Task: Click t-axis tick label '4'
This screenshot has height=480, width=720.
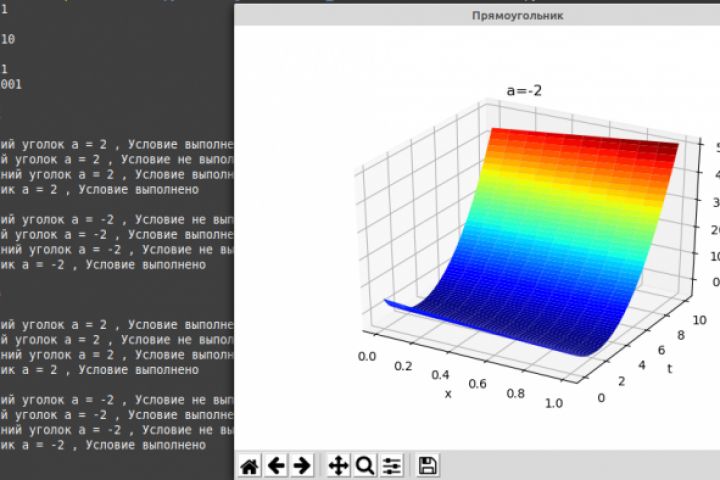Action: (641, 366)
